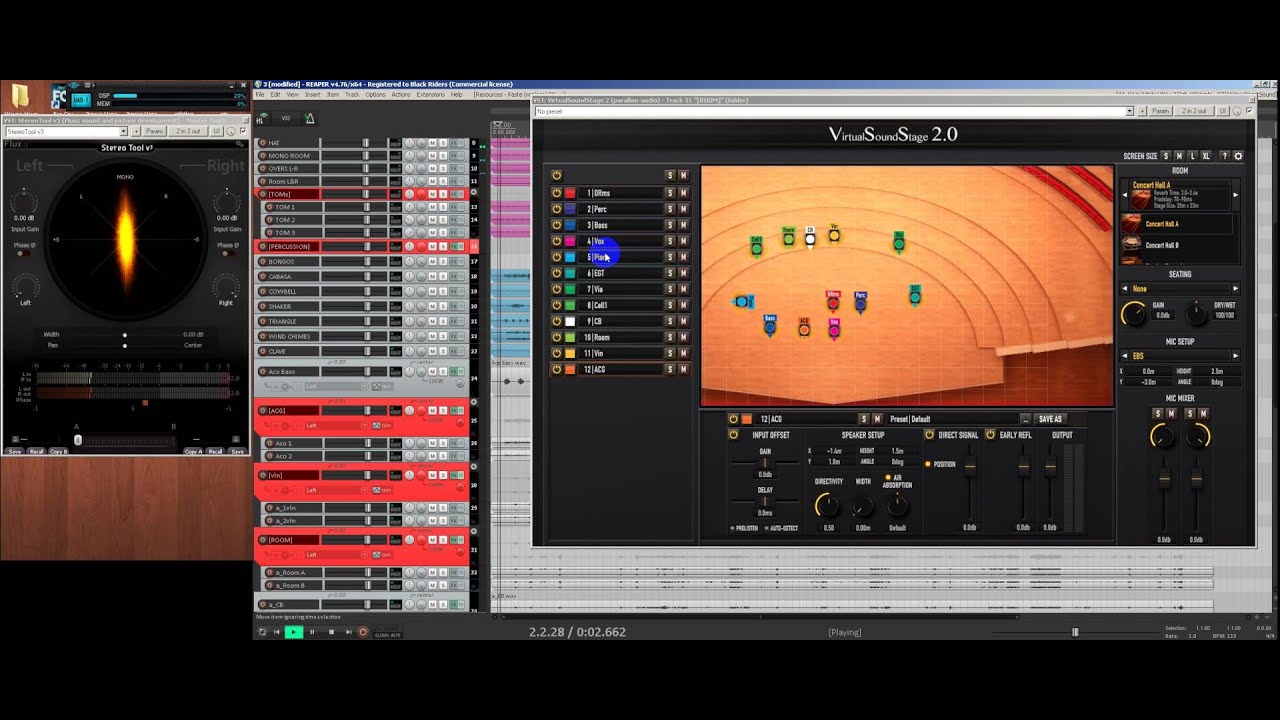Click the Vln source marker on stage
Image resolution: width=1280 pixels, height=720 pixels.
tap(834, 233)
